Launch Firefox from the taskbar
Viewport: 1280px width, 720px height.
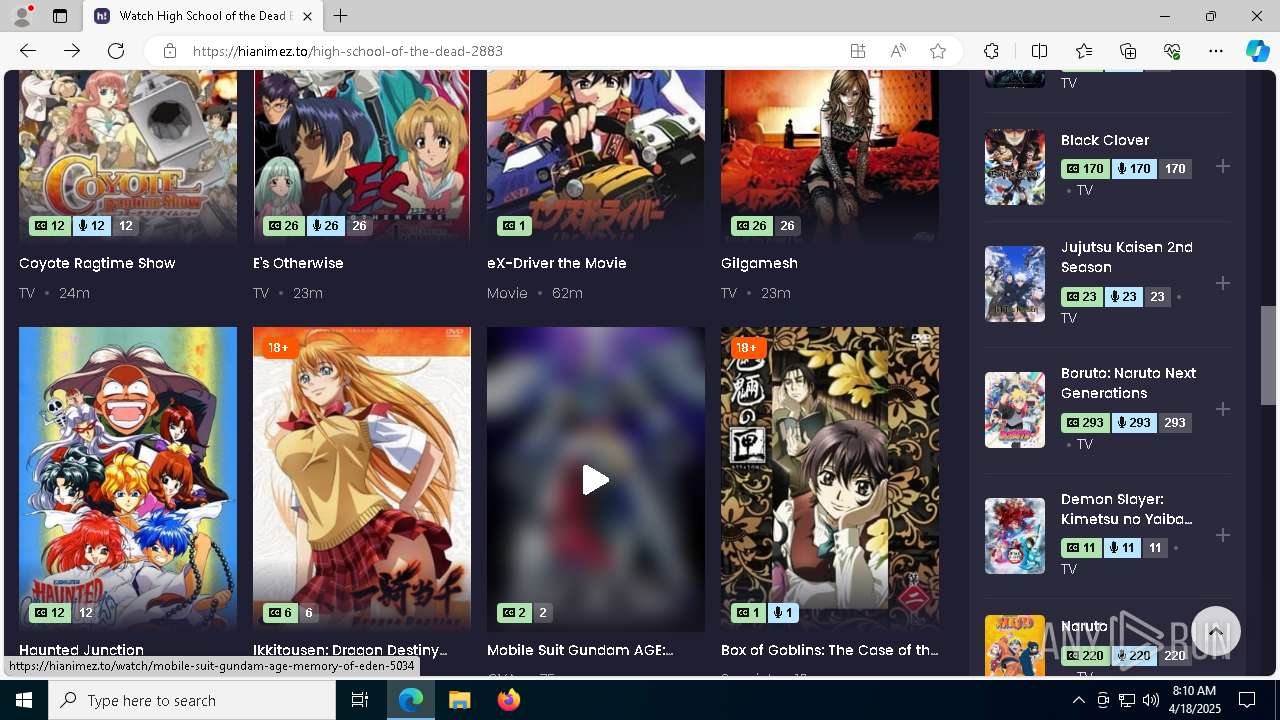click(509, 700)
